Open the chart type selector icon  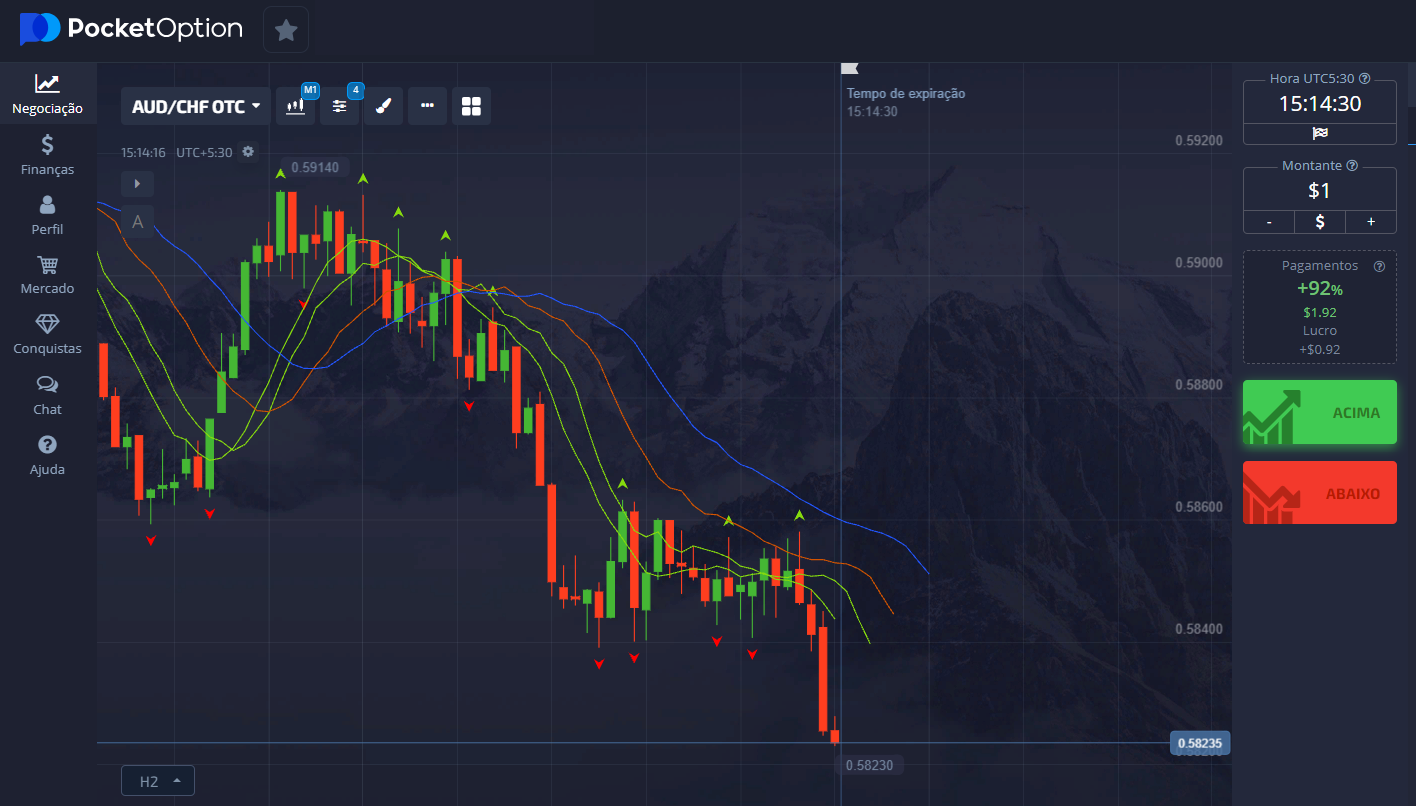pos(295,105)
